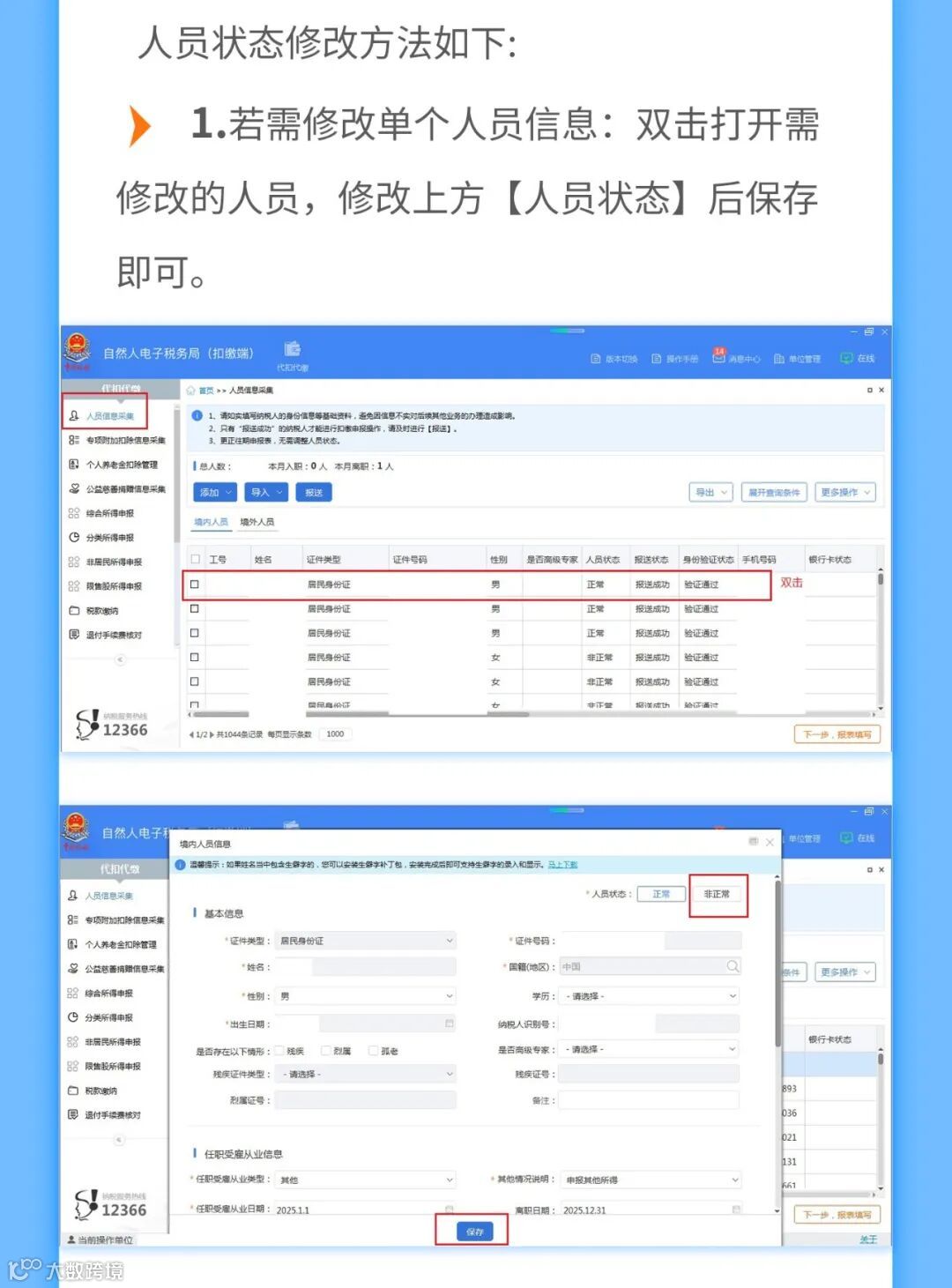Open 退付手续费核对 in sidebar
Image resolution: width=952 pixels, height=1288 pixels.
[110, 634]
